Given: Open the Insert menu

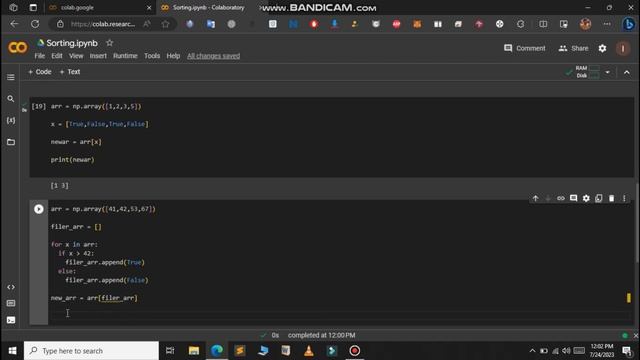Looking at the screenshot, I should (x=98, y=56).
